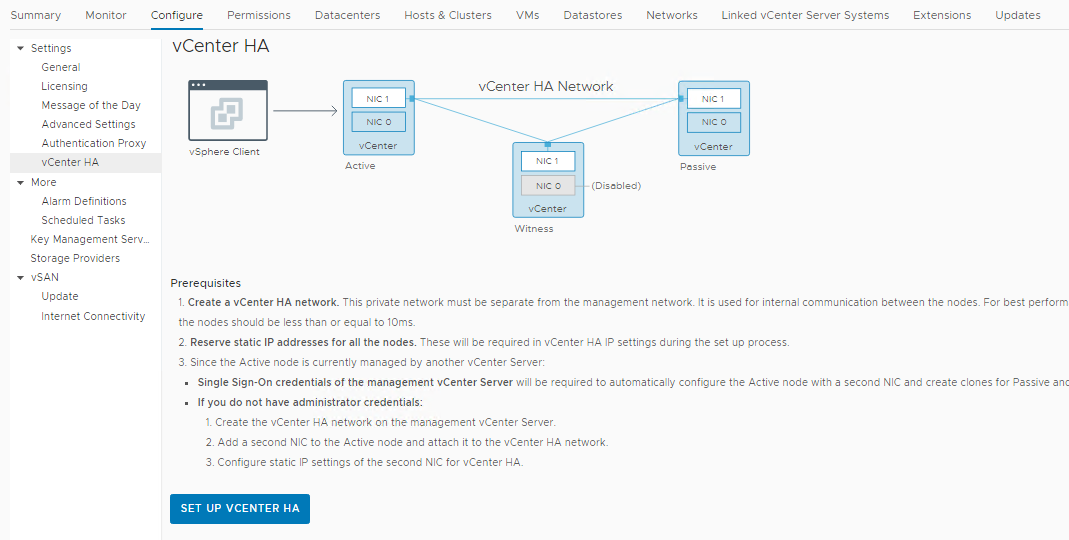
Task: Click the Active node label
Action: [360, 166]
